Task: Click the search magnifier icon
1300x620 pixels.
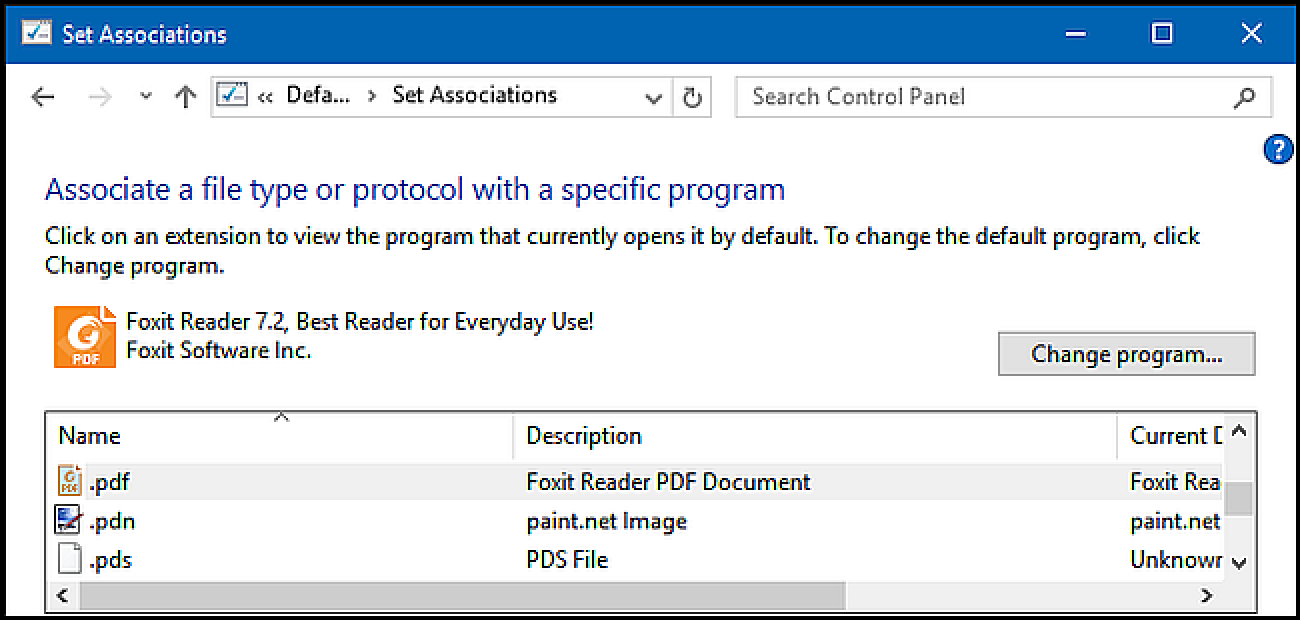Action: click(x=1244, y=97)
